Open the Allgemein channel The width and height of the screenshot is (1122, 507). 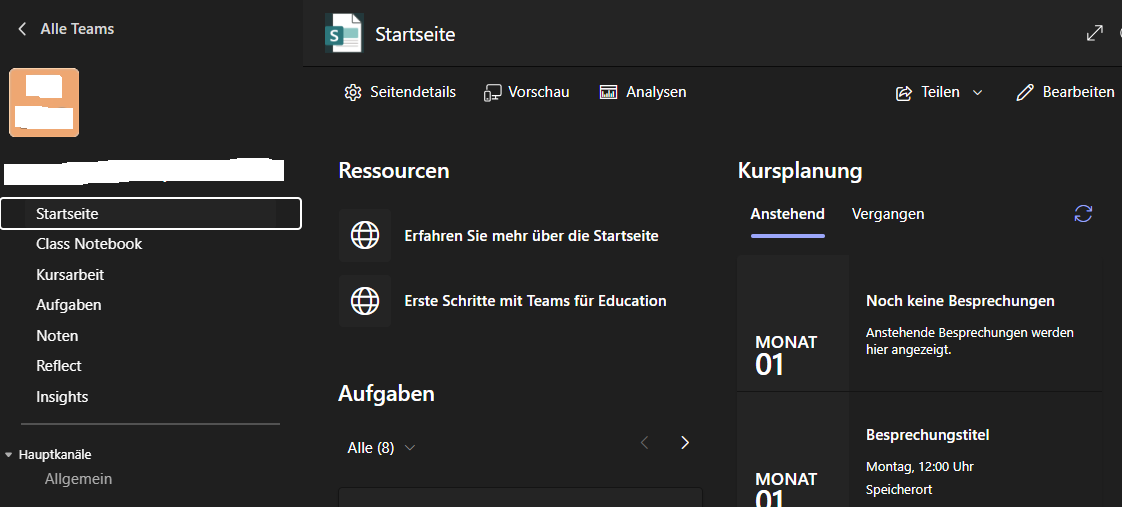tap(78, 479)
